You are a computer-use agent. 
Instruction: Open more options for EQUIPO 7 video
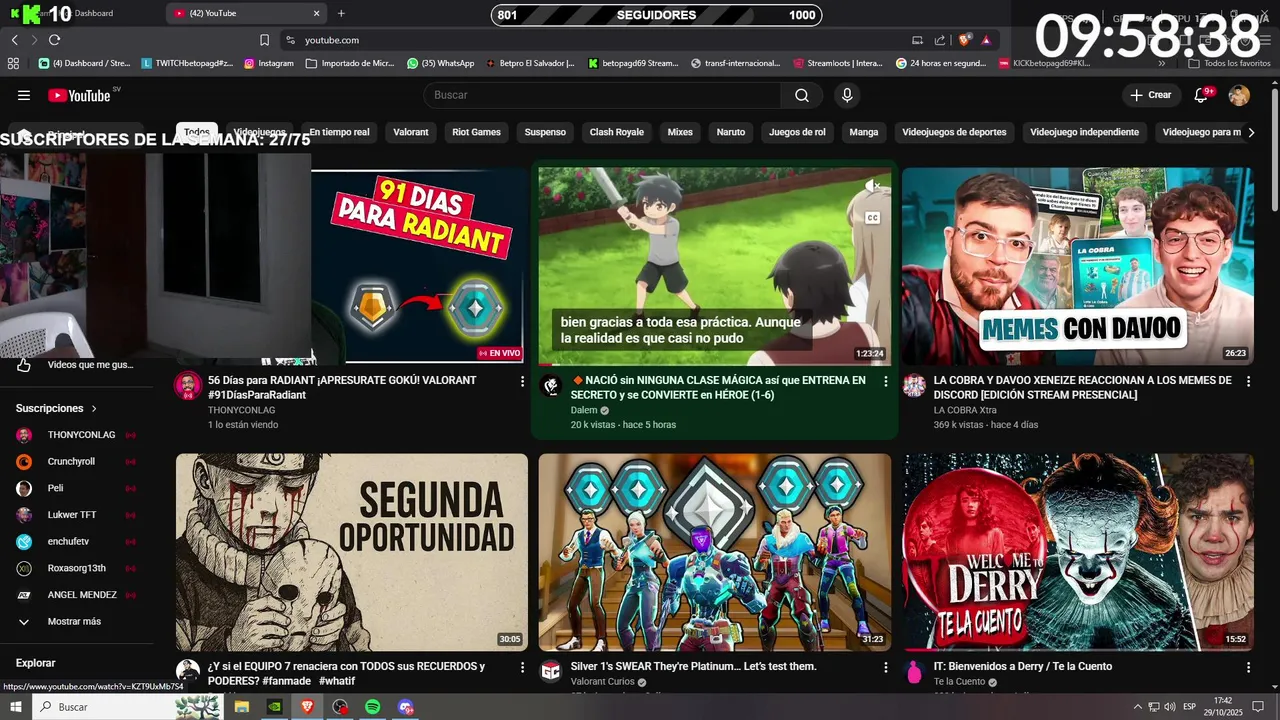(522, 667)
